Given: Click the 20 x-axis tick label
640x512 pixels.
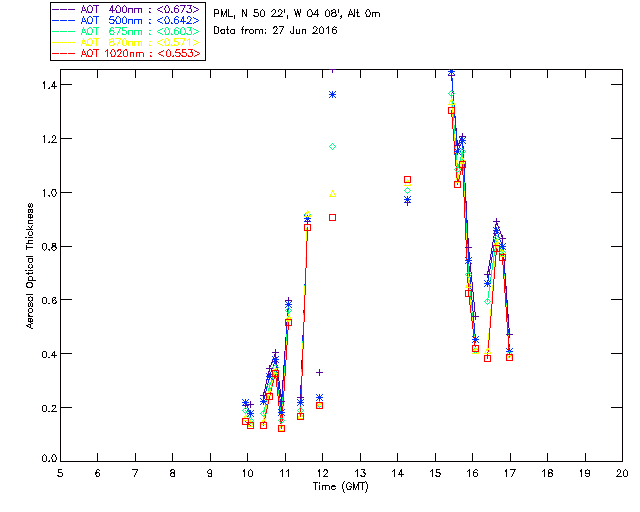Looking at the screenshot, I should coord(622,472).
